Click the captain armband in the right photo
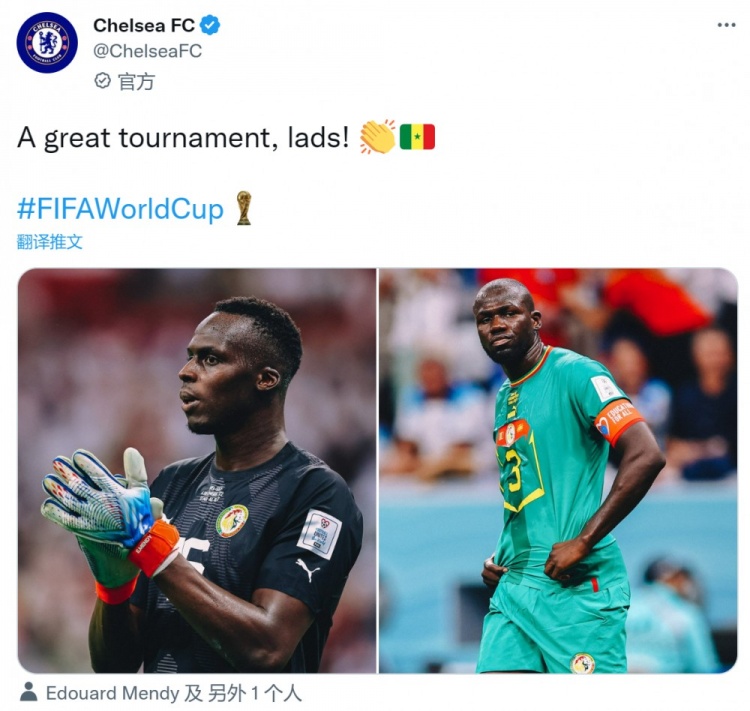 pyautogui.click(x=618, y=422)
